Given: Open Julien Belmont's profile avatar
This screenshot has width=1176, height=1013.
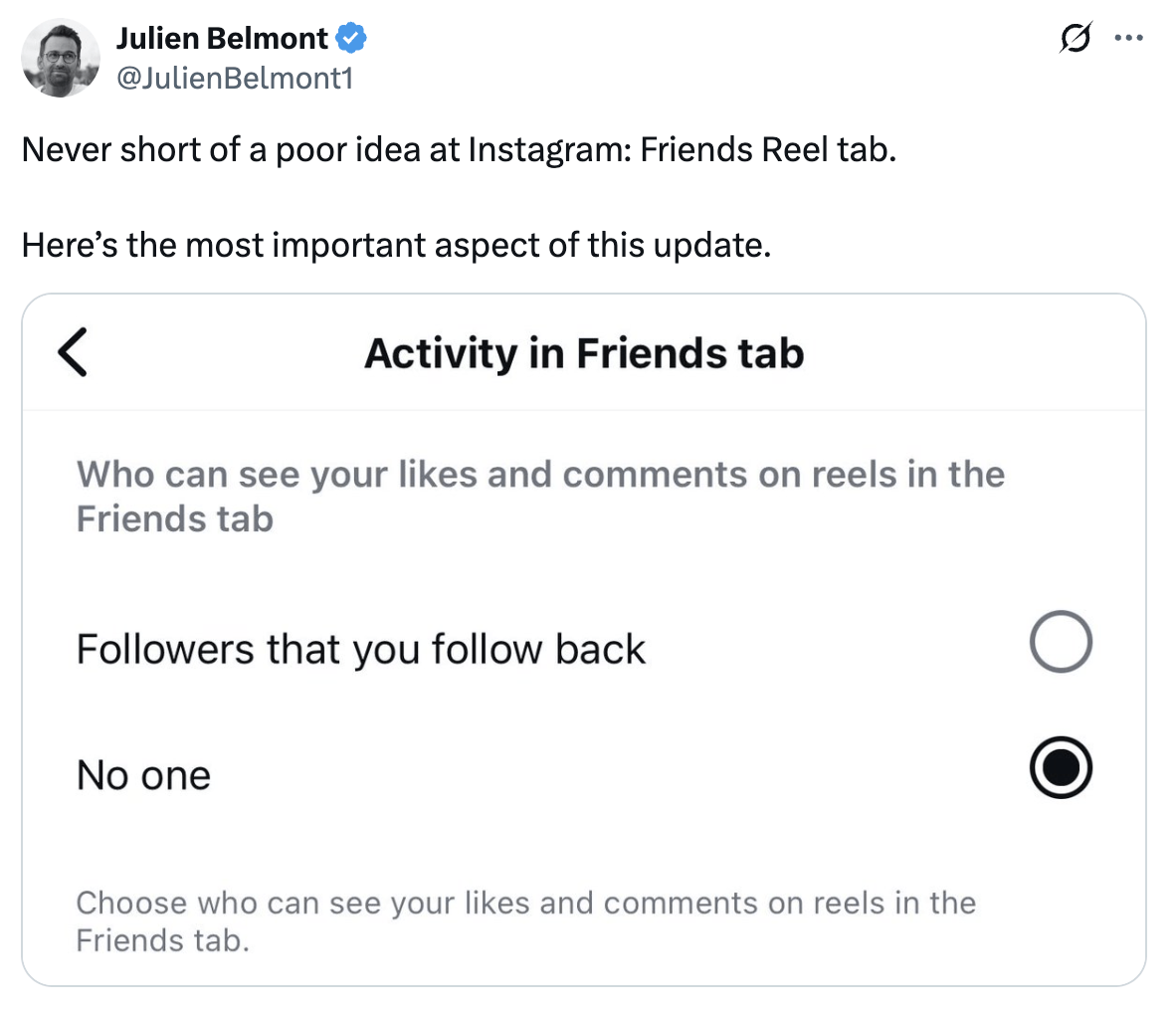Looking at the screenshot, I should pos(61,58).
